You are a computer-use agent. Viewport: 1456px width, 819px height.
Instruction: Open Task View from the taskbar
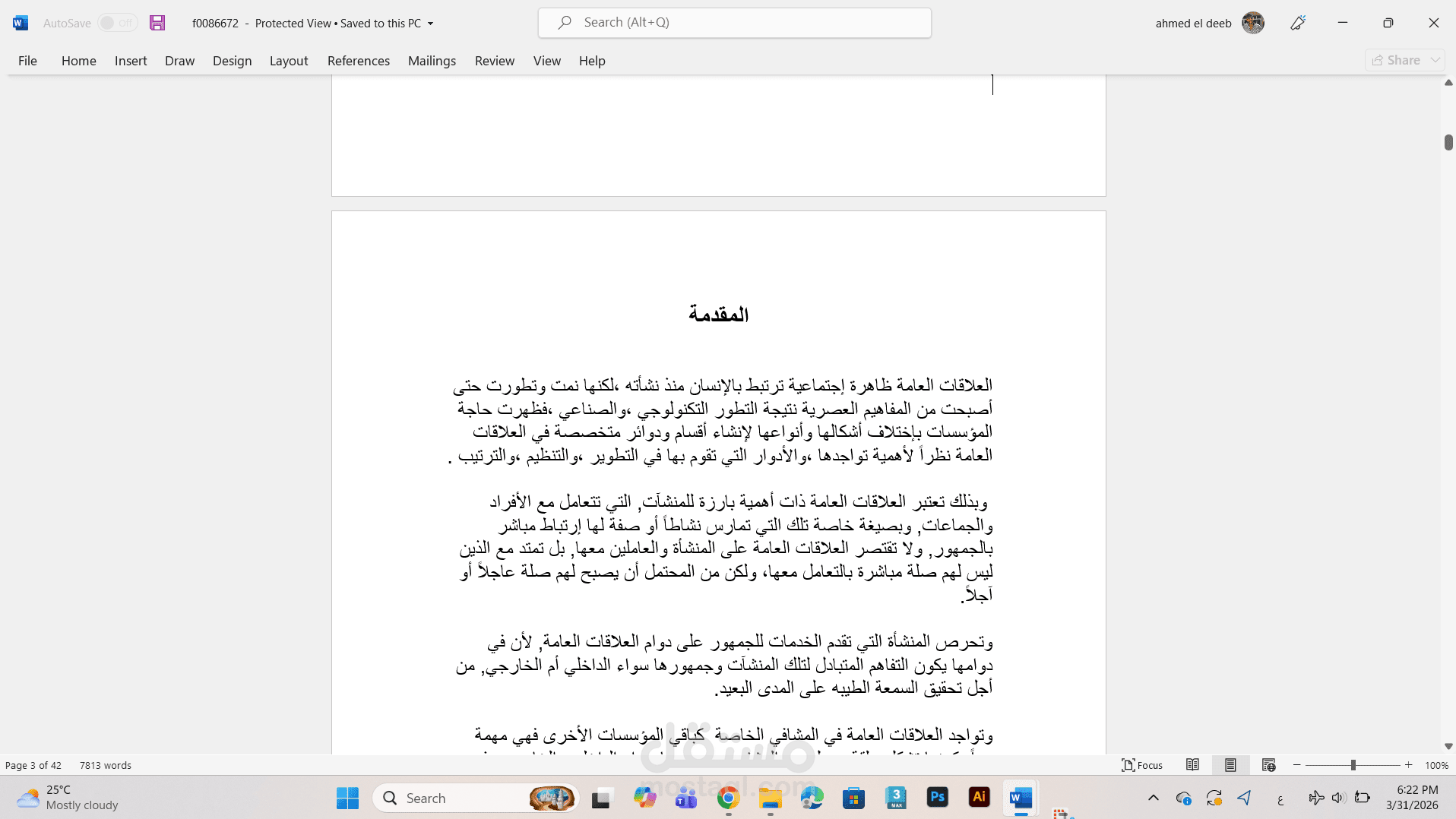pos(602,798)
